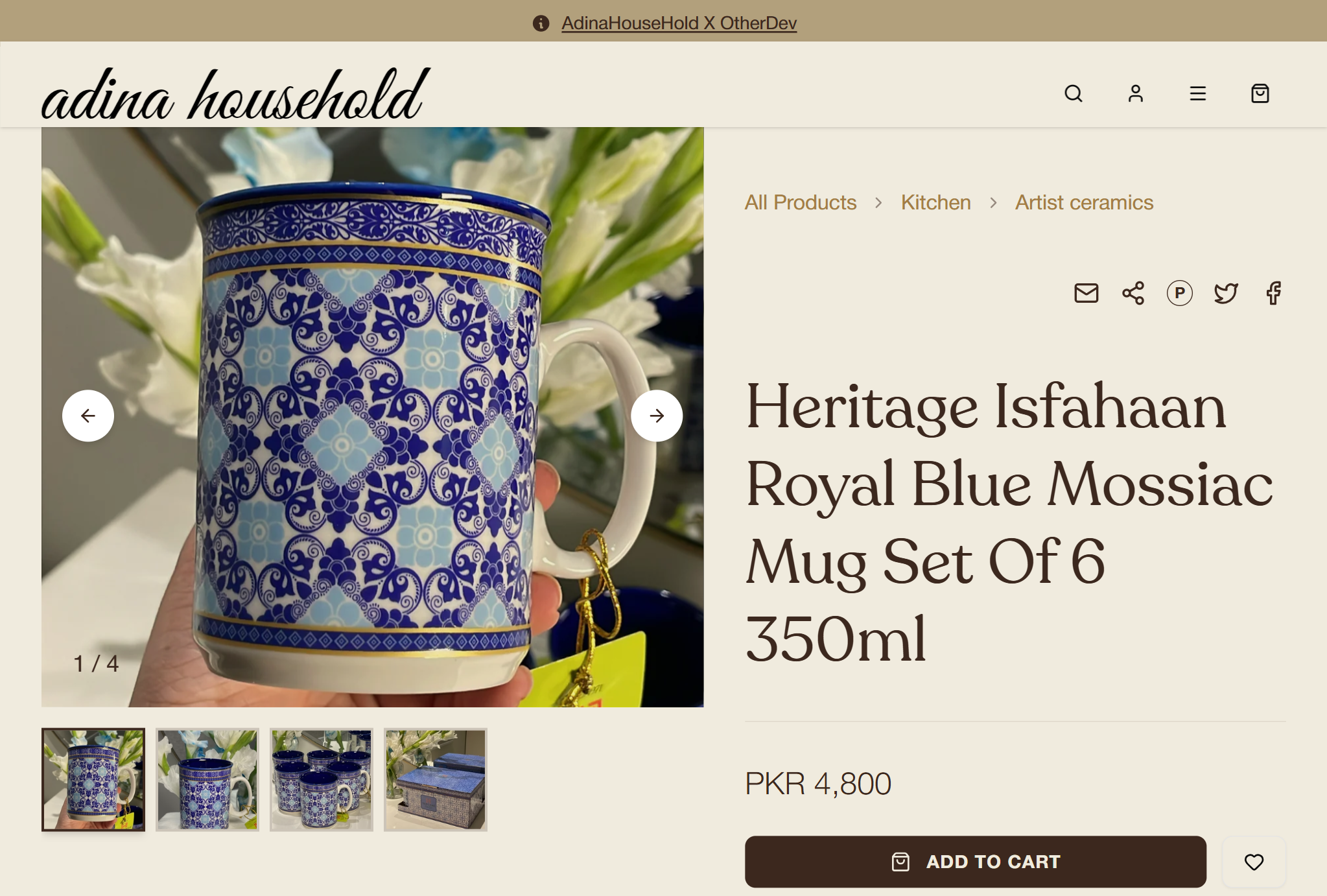Go to Kitchen breadcrumb
Screen dimensions: 1327x896
pyautogui.click(x=935, y=202)
